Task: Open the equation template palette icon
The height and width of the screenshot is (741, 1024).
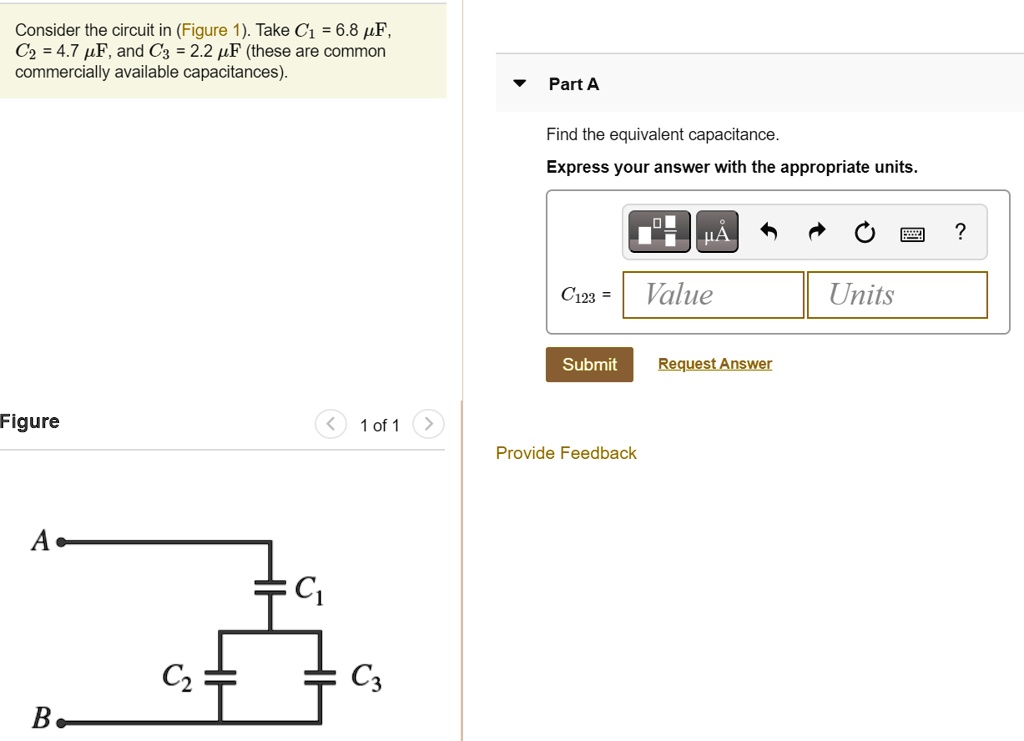Action: pos(659,231)
